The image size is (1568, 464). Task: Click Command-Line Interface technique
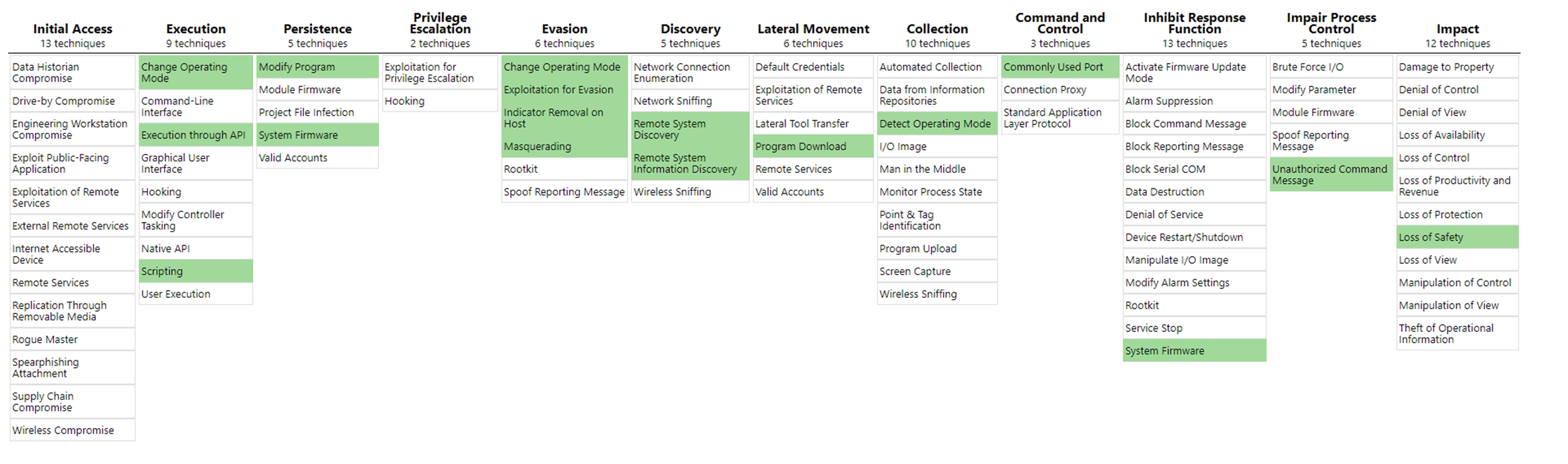(195, 107)
